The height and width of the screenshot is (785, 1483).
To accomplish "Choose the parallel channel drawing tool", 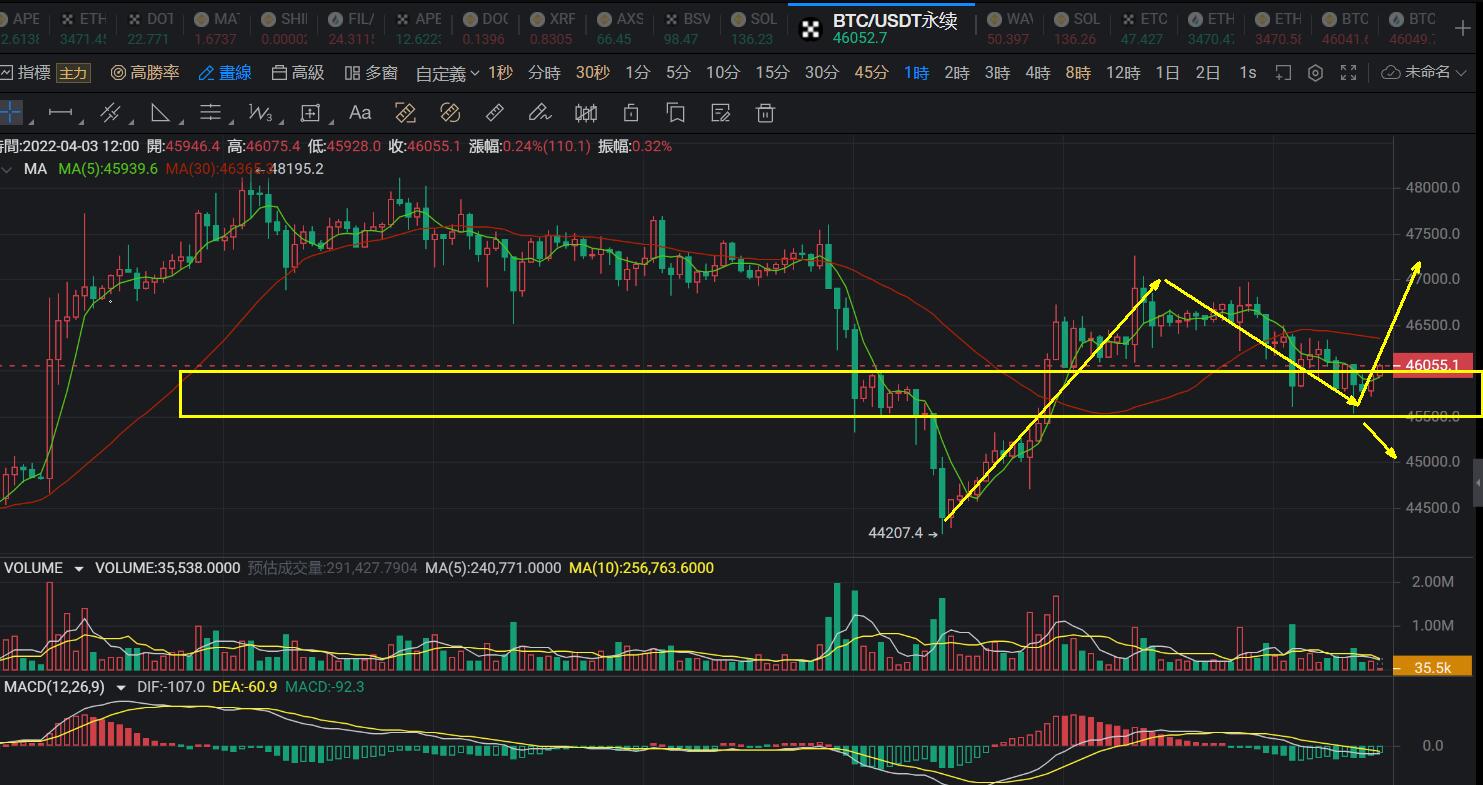I will pos(110,113).
